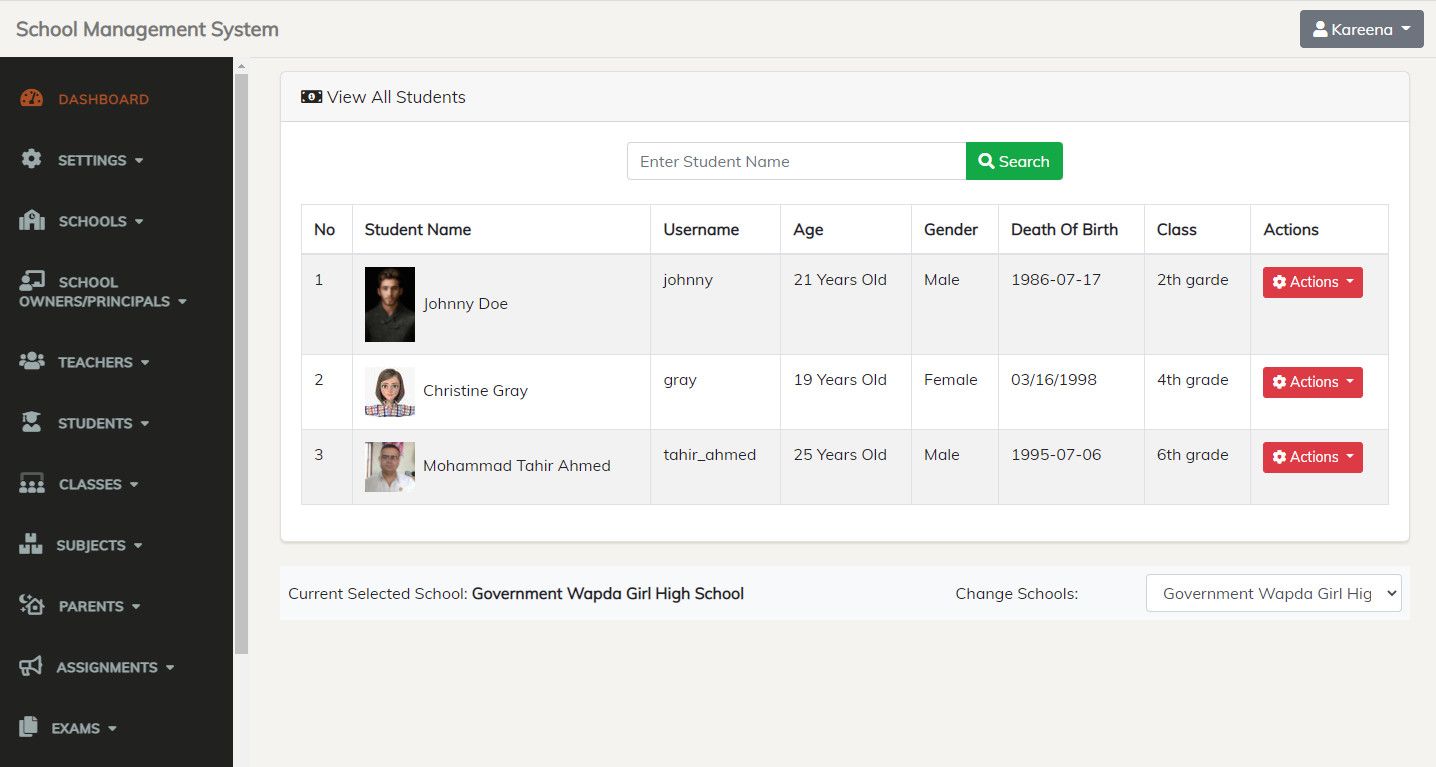The image size is (1436, 767).
Task: Click the Assignments megaphone icon
Action: tap(31, 666)
